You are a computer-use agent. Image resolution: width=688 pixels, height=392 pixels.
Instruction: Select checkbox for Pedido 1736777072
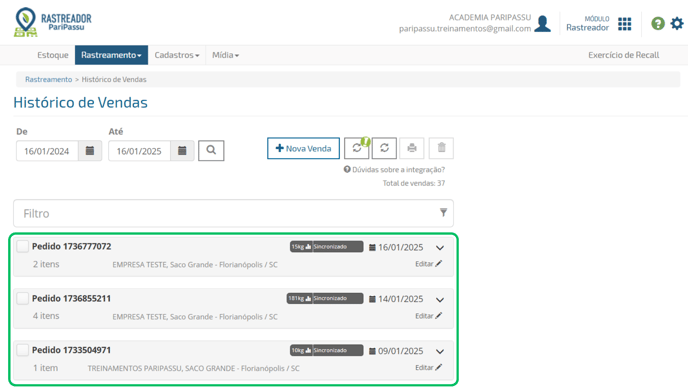pos(22,246)
